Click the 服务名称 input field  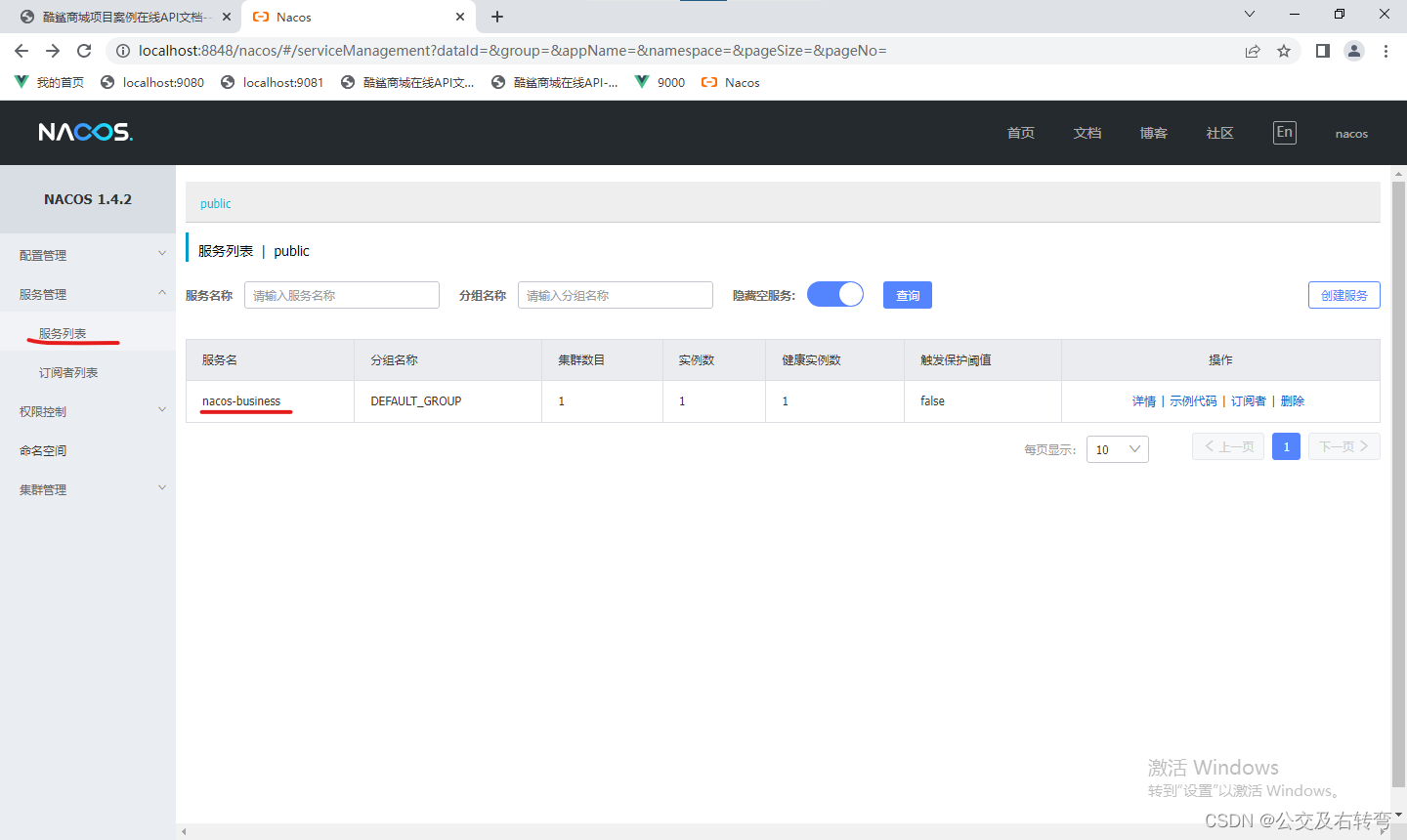point(341,294)
